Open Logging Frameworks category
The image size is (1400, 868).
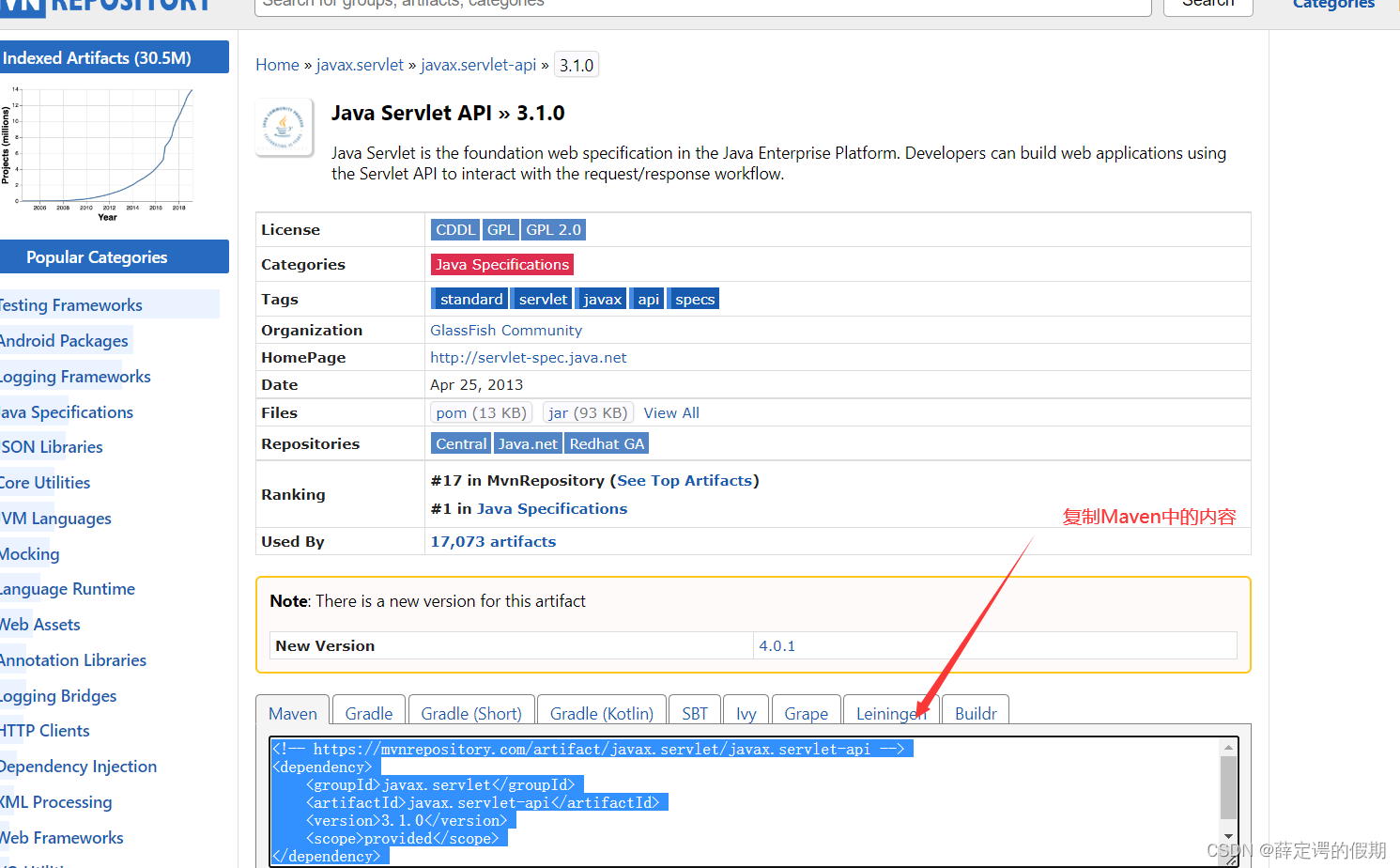pyautogui.click(x=75, y=377)
